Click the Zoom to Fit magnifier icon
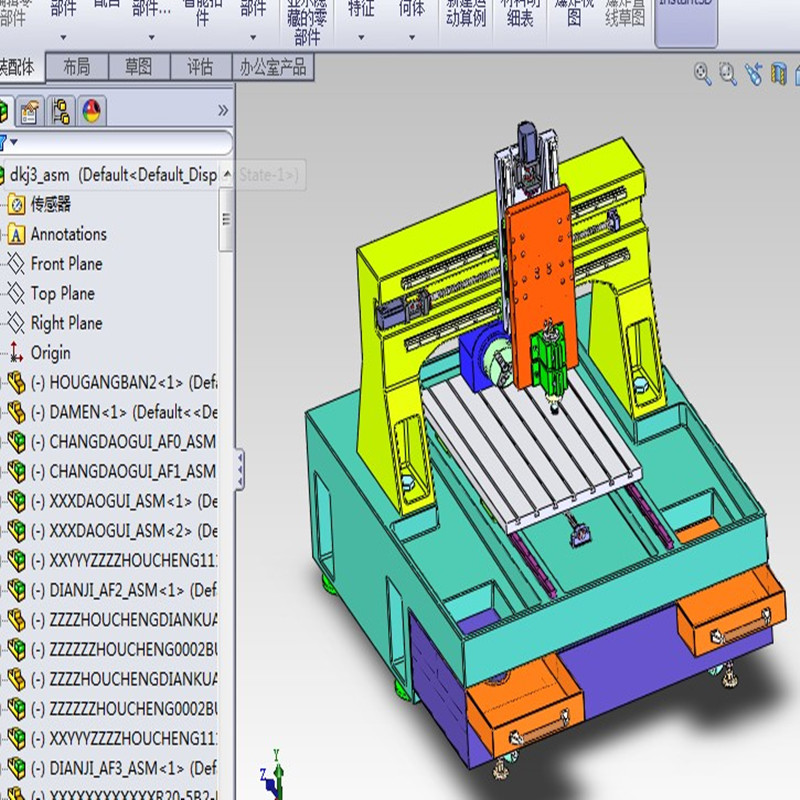 tap(703, 74)
